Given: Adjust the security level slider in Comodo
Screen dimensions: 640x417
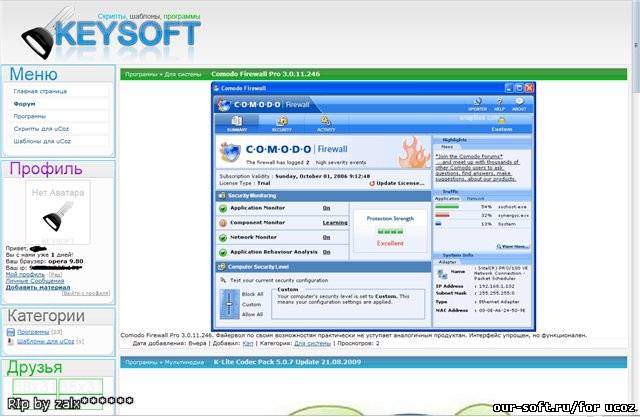Looking at the screenshot, I should pos(229,304).
